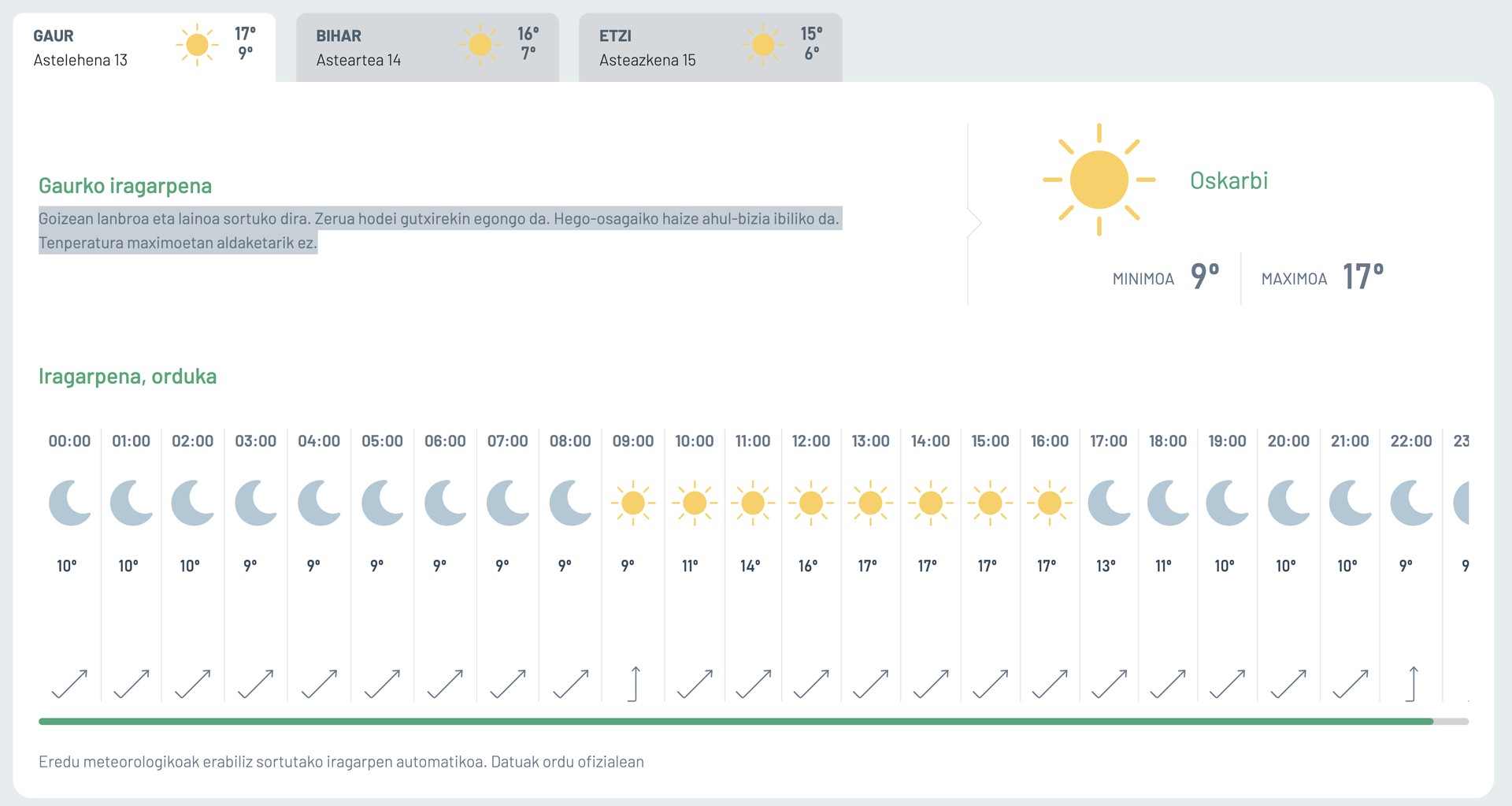Select the GAUR Astelehena 13 tab
This screenshot has height=806, width=1512.
click(144, 47)
